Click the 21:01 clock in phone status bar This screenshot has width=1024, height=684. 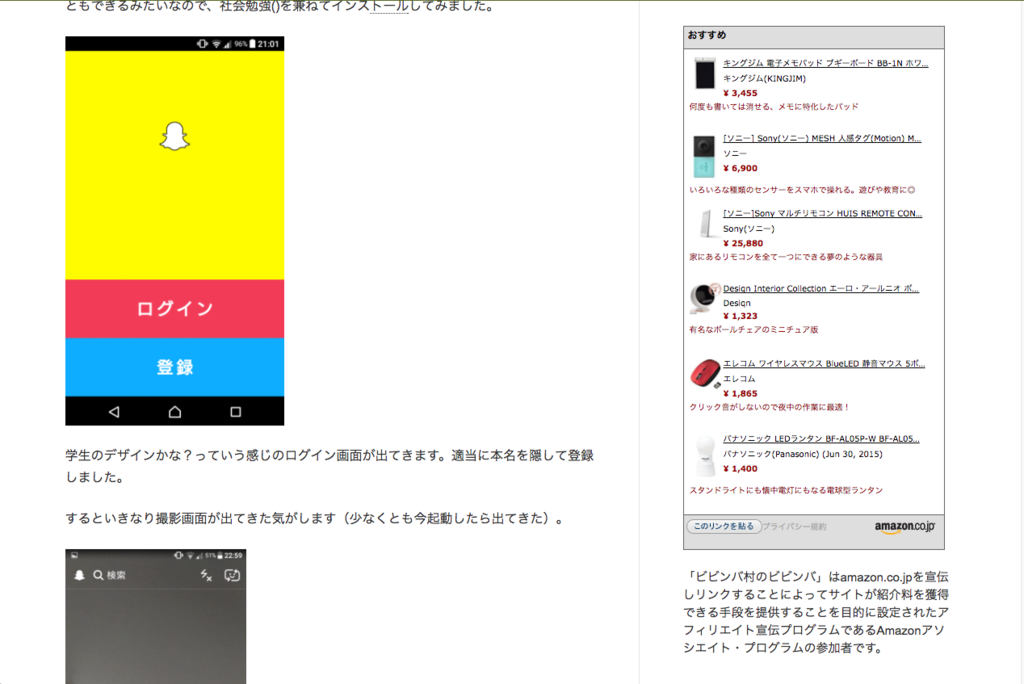(268, 44)
